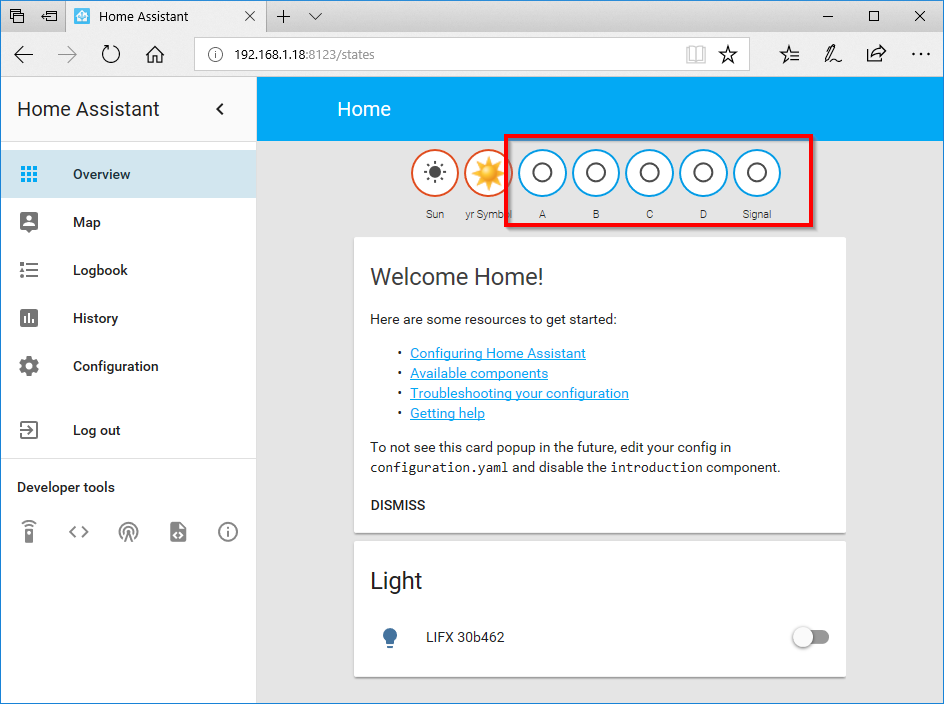Open the Templates file developer tool
Viewport: 944px width, 704px height.
178,532
